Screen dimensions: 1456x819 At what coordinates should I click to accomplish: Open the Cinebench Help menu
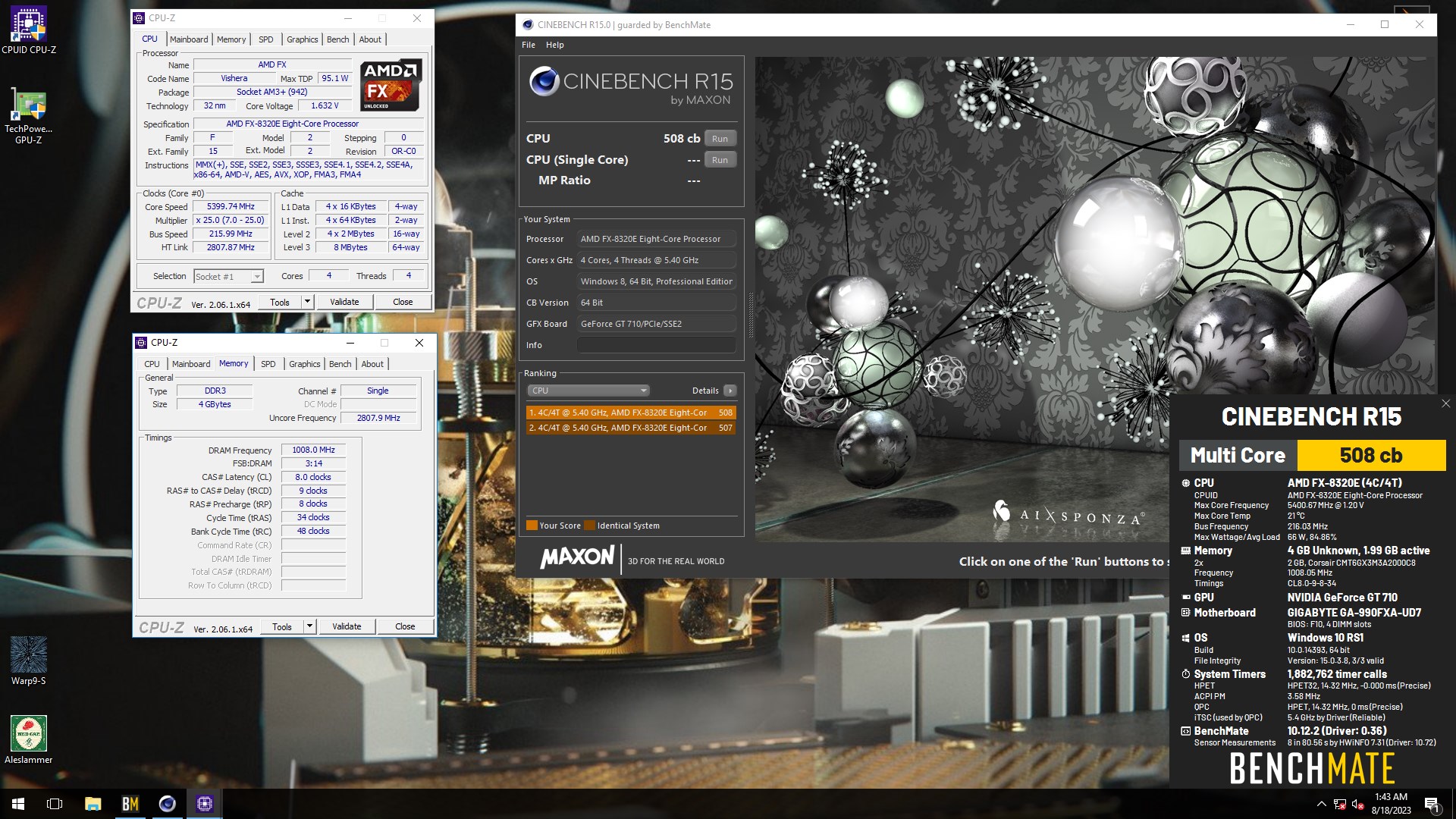point(555,45)
